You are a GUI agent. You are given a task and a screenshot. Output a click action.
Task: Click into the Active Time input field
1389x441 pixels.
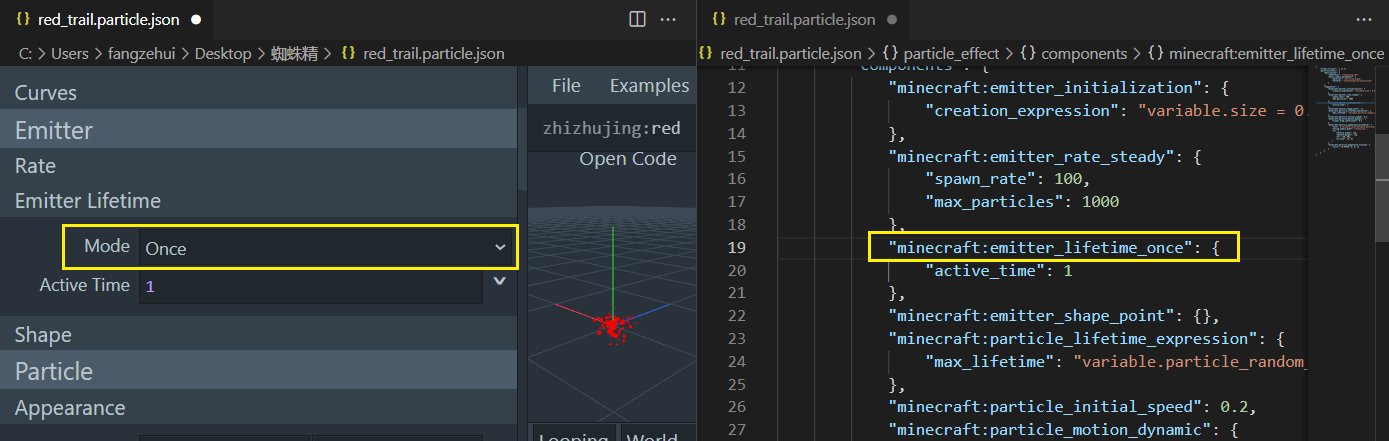[x=312, y=286]
